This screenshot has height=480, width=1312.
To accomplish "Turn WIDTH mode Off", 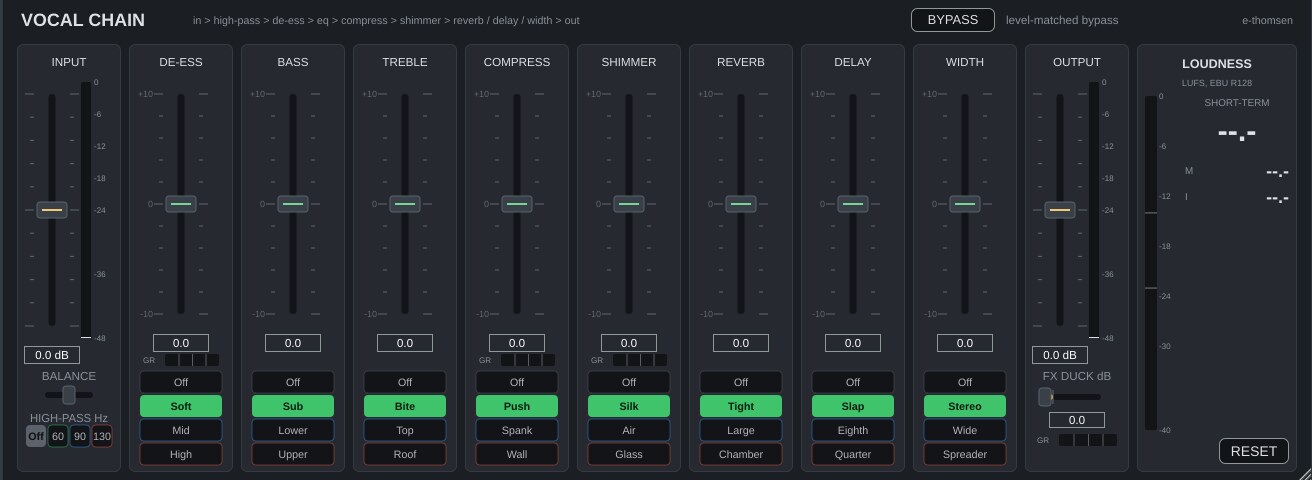I will [x=965, y=382].
